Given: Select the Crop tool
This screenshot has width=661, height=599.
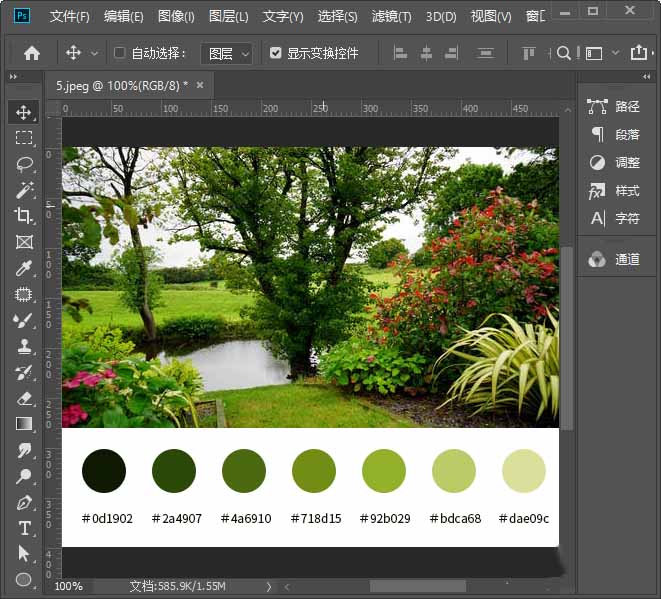Looking at the screenshot, I should click(x=24, y=216).
